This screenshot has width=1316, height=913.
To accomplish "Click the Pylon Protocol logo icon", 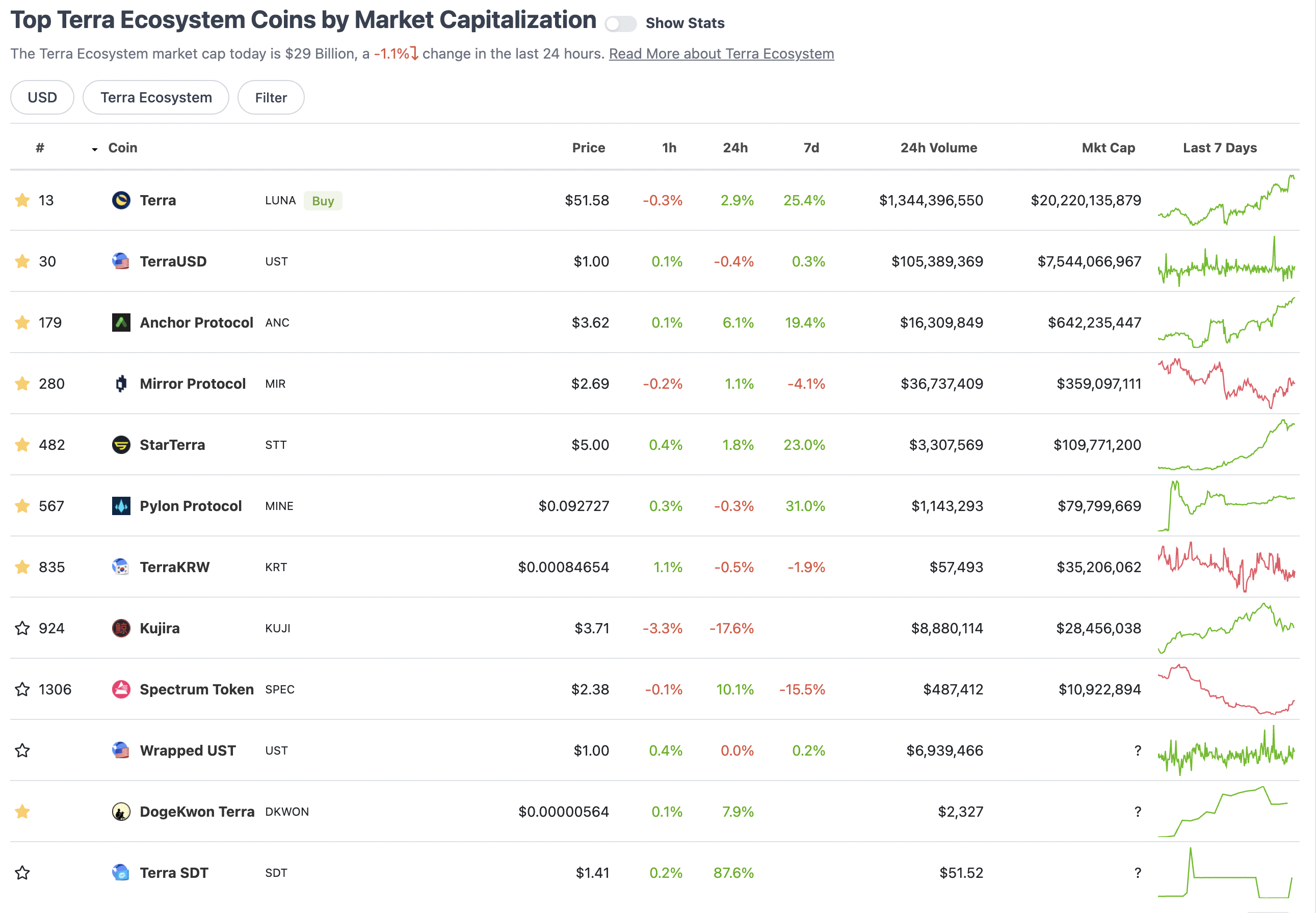I will coord(121,506).
